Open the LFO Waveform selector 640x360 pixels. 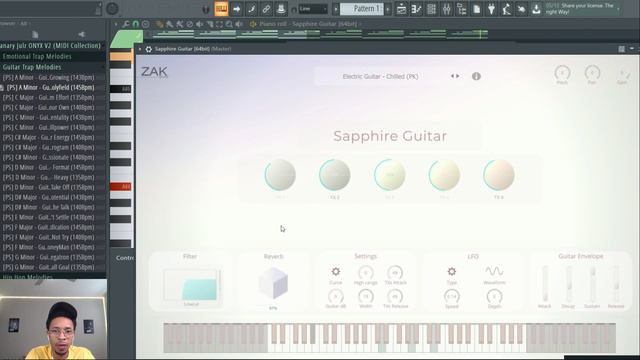(x=494, y=271)
